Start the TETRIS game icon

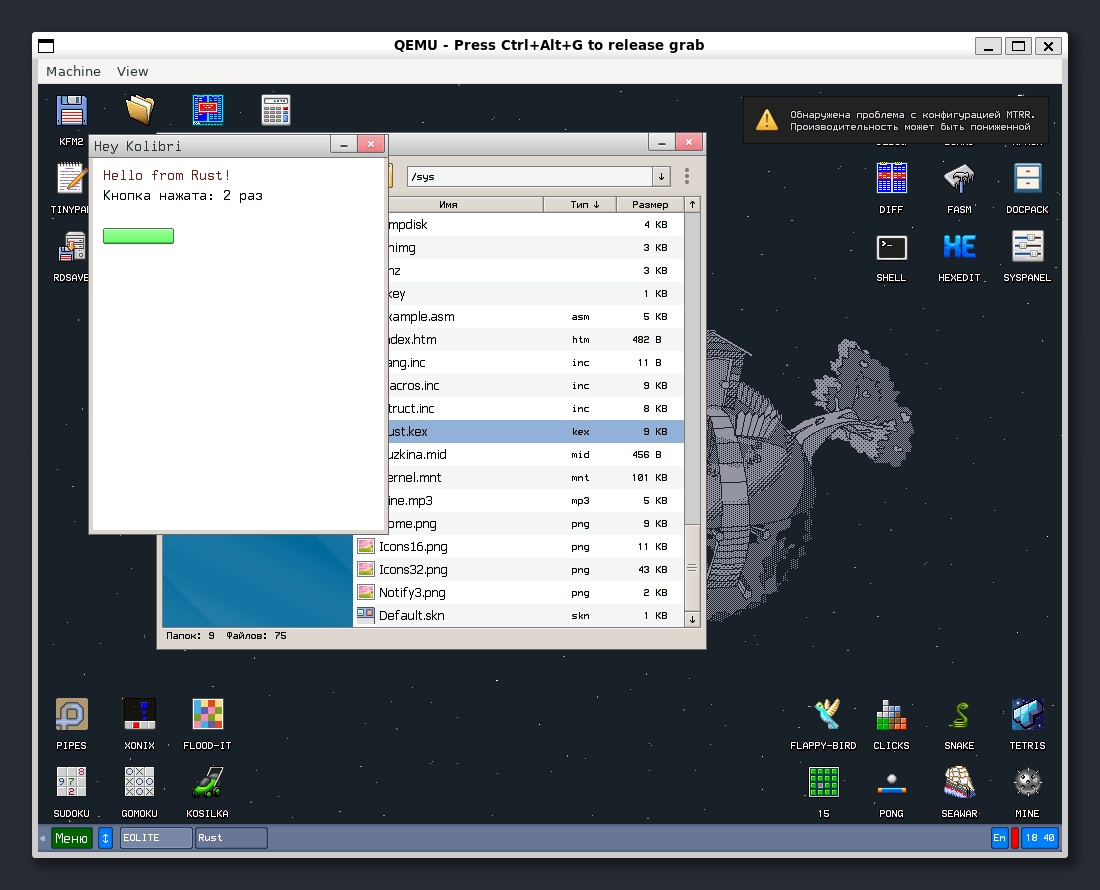coord(1027,715)
